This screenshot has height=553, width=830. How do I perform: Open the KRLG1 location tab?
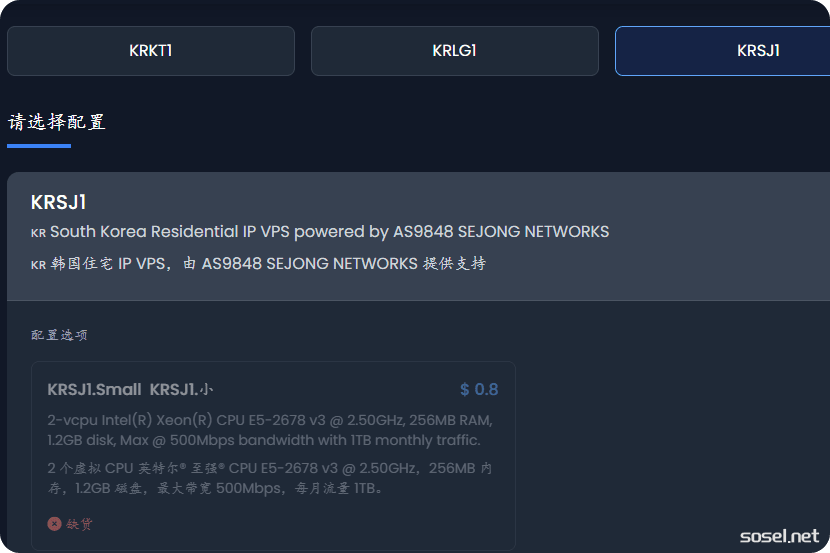tap(454, 51)
